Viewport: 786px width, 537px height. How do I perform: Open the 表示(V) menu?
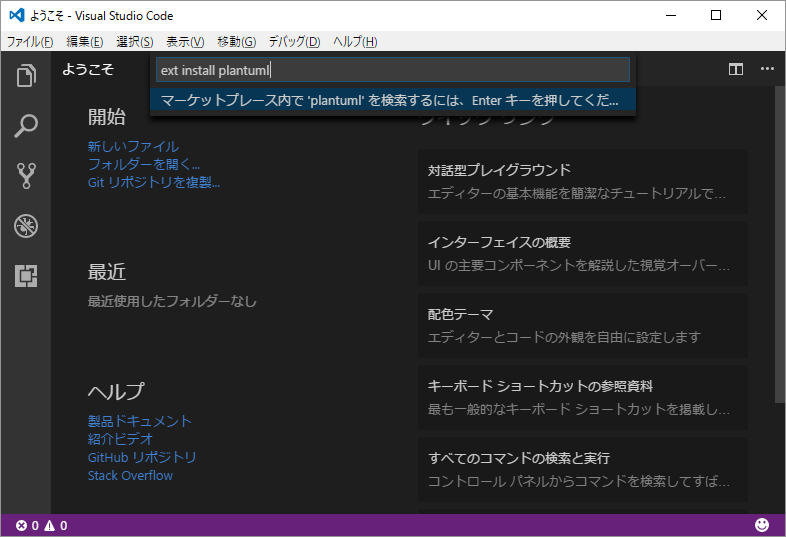185,42
